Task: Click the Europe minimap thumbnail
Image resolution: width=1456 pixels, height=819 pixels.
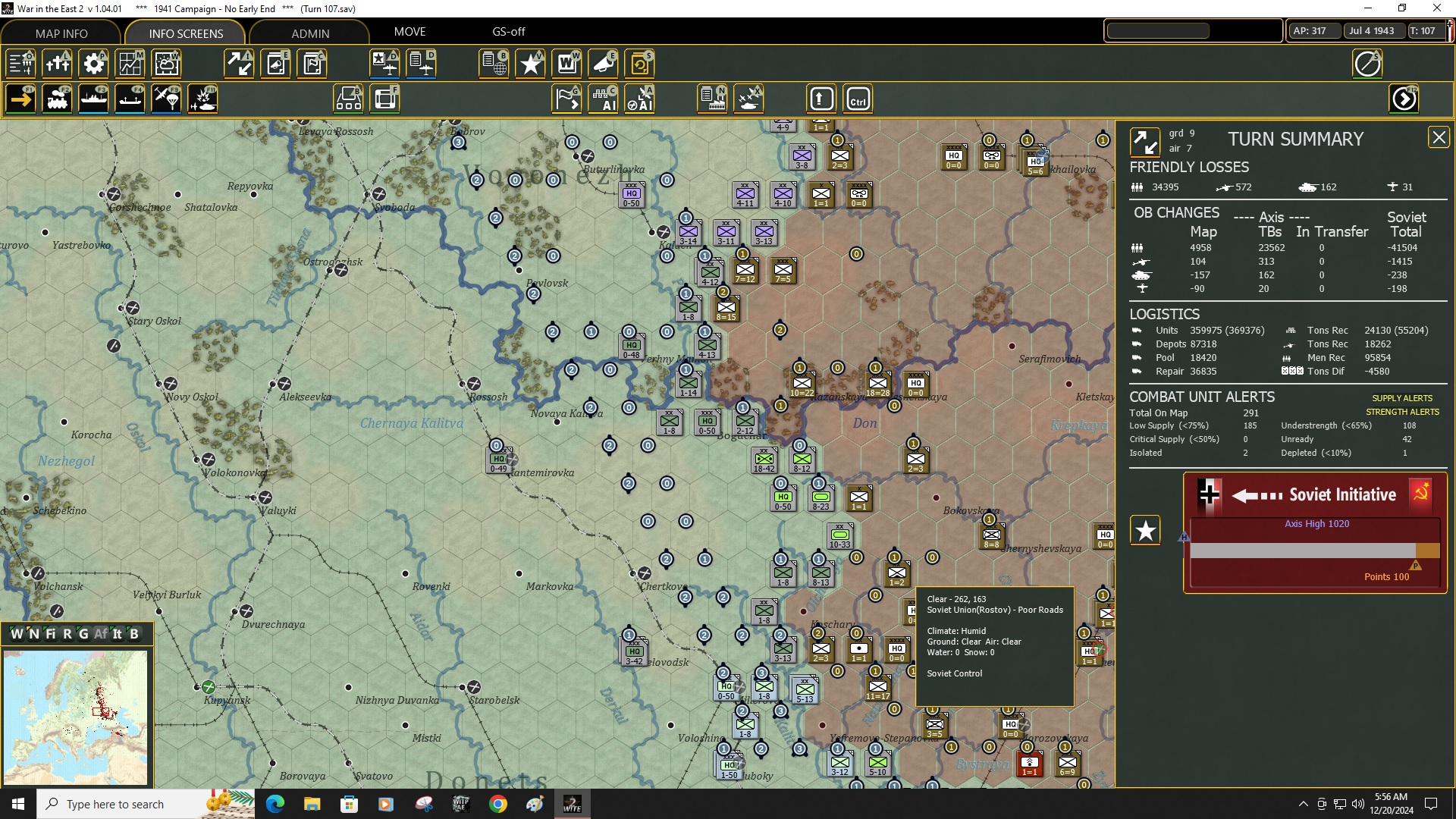Action: click(75, 717)
